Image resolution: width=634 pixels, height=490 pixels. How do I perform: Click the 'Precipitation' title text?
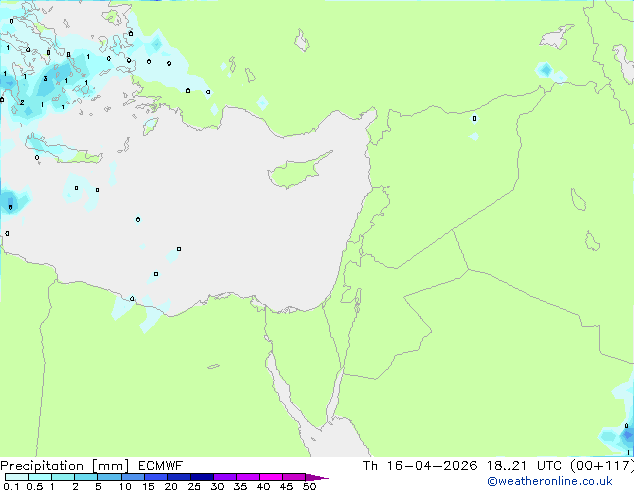tap(42, 466)
